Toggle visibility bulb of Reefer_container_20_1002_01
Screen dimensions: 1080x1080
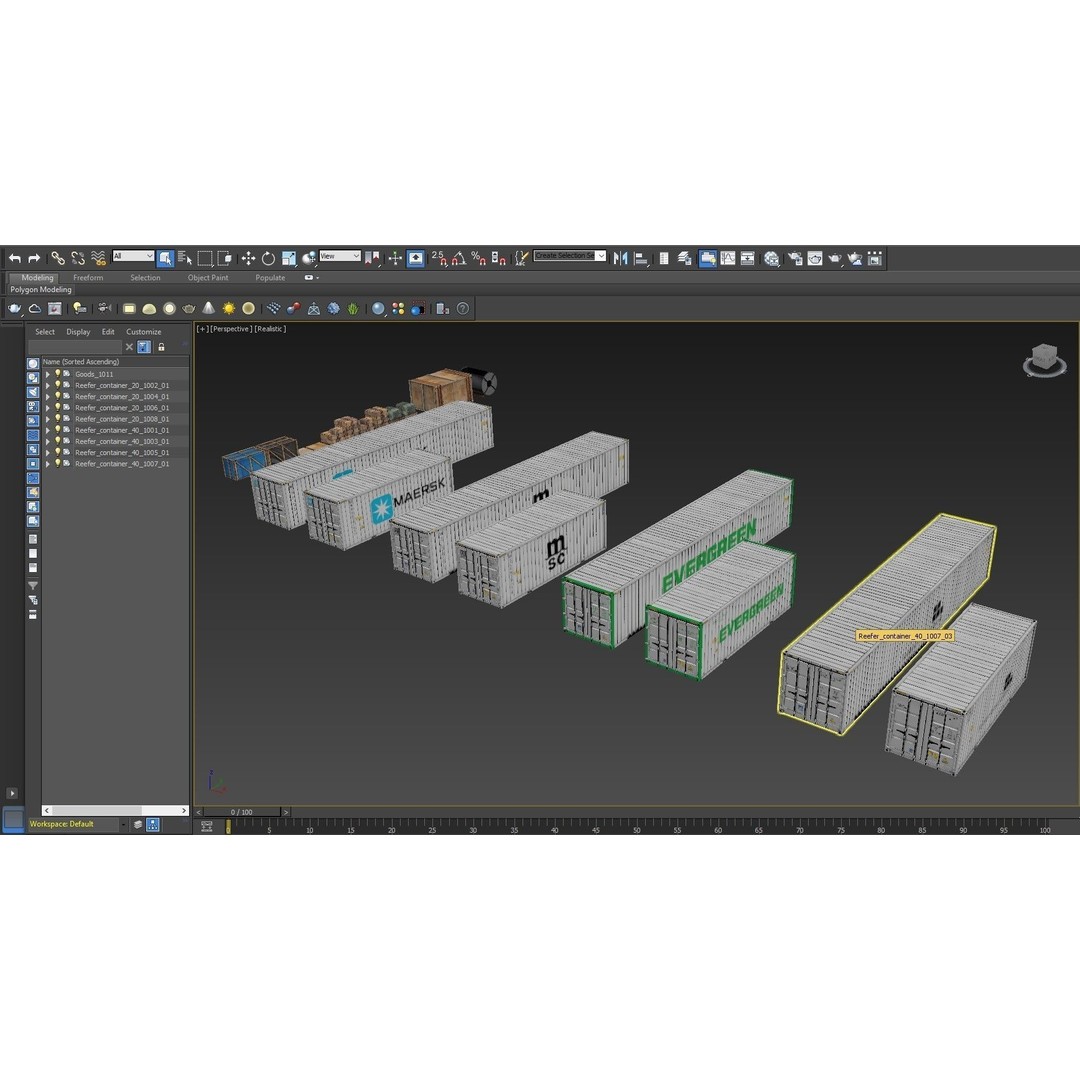tap(58, 385)
